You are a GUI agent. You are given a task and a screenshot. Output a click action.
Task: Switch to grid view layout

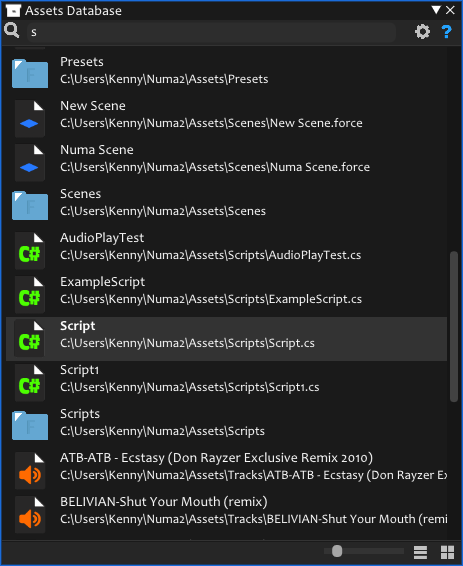[447, 552]
